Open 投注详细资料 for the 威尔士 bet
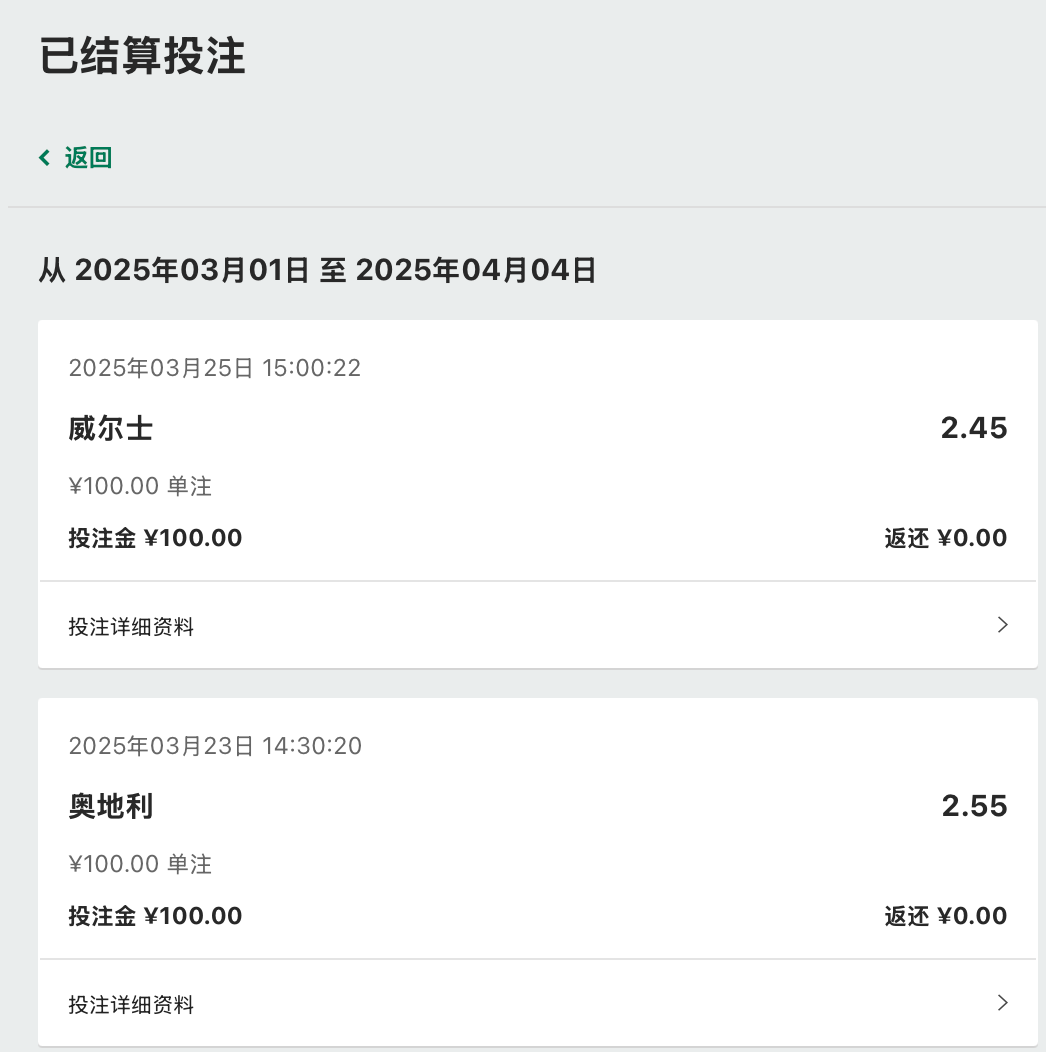1046x1052 pixels. pyautogui.click(x=131, y=627)
